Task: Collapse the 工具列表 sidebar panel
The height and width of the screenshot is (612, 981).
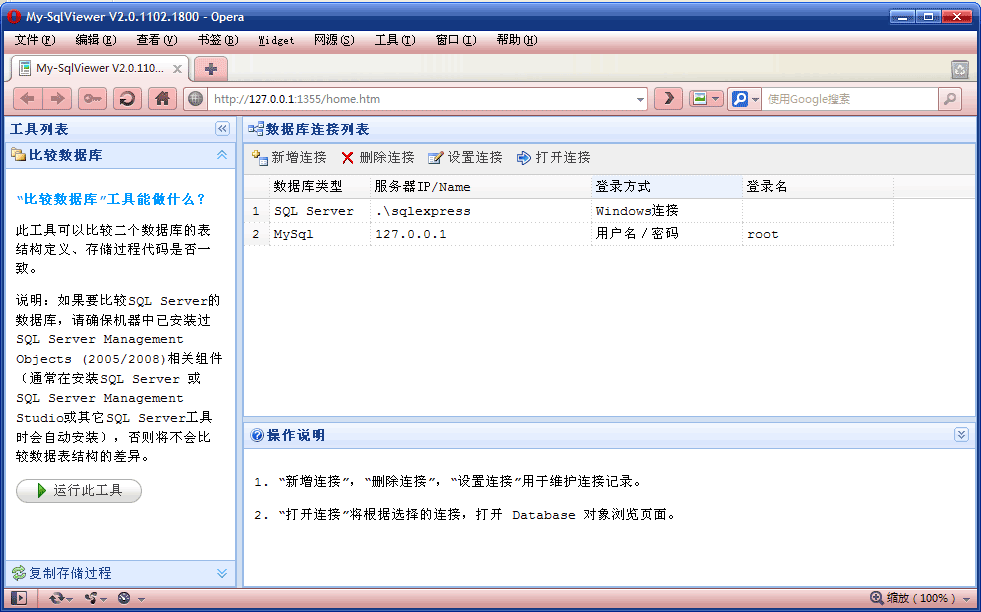Action: point(222,129)
